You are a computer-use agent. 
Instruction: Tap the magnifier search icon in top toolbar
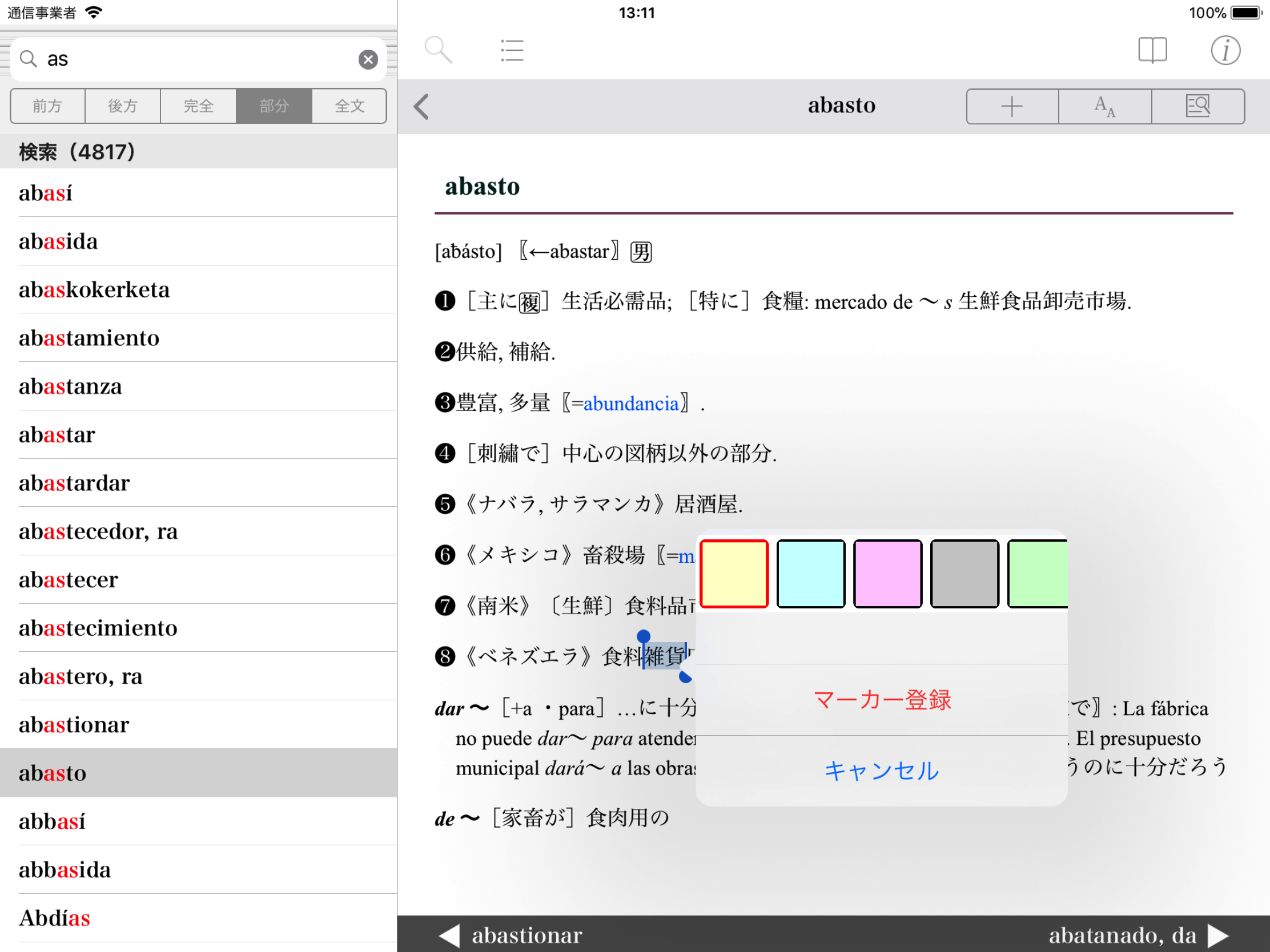coord(438,50)
